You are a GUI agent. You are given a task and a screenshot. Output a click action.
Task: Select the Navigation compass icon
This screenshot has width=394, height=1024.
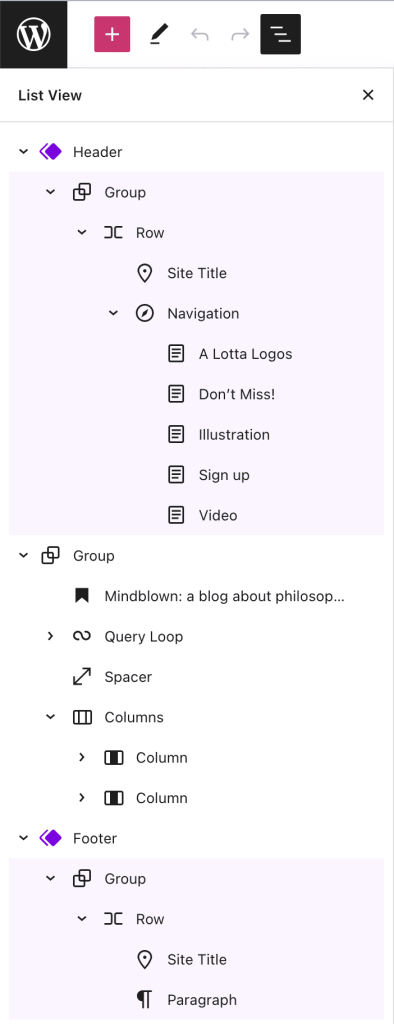144,313
